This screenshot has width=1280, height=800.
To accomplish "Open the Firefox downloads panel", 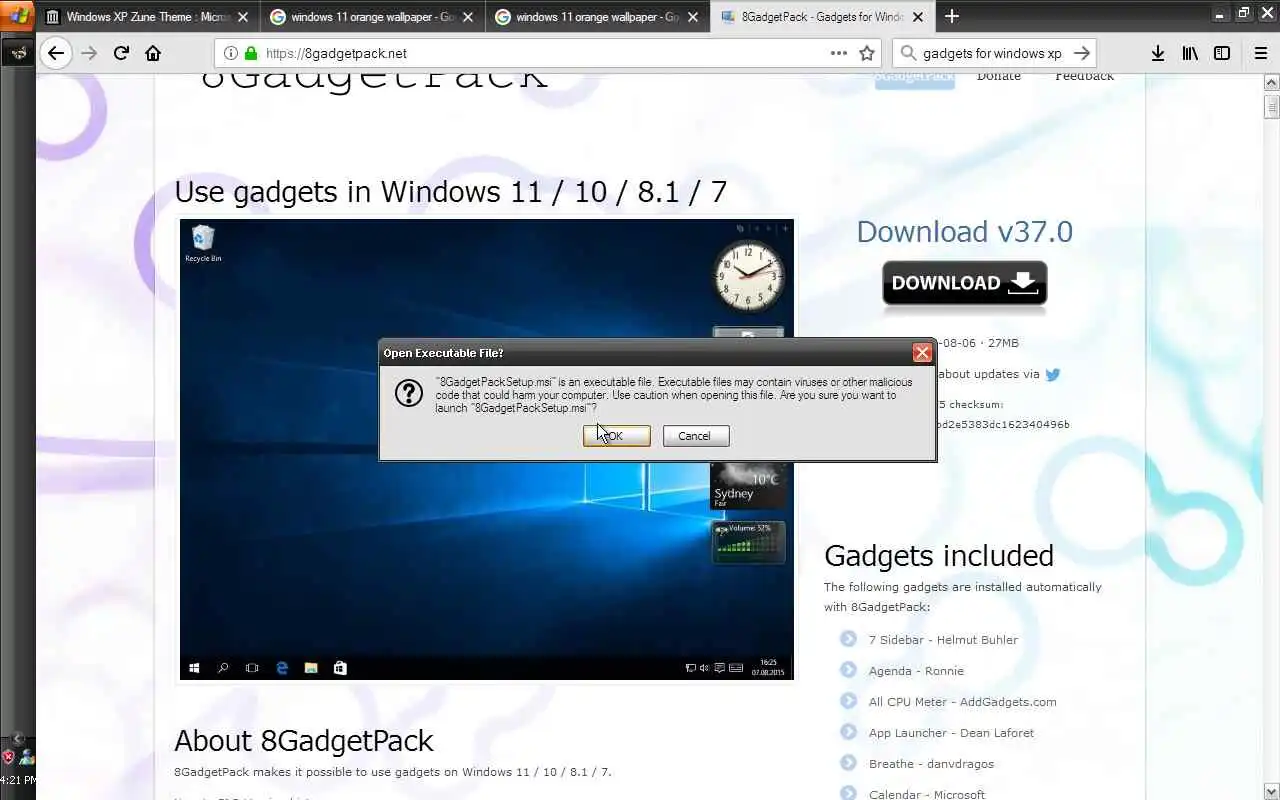I will (x=1158, y=53).
